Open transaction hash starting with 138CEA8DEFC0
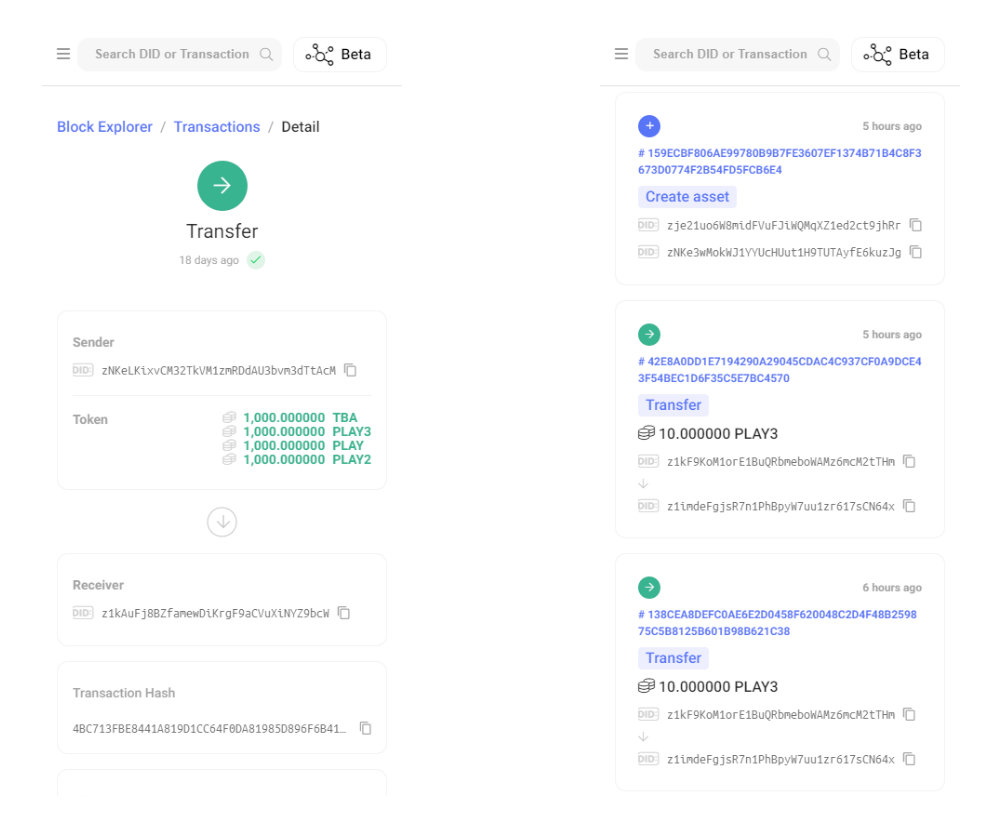1007x834 pixels. [x=777, y=622]
